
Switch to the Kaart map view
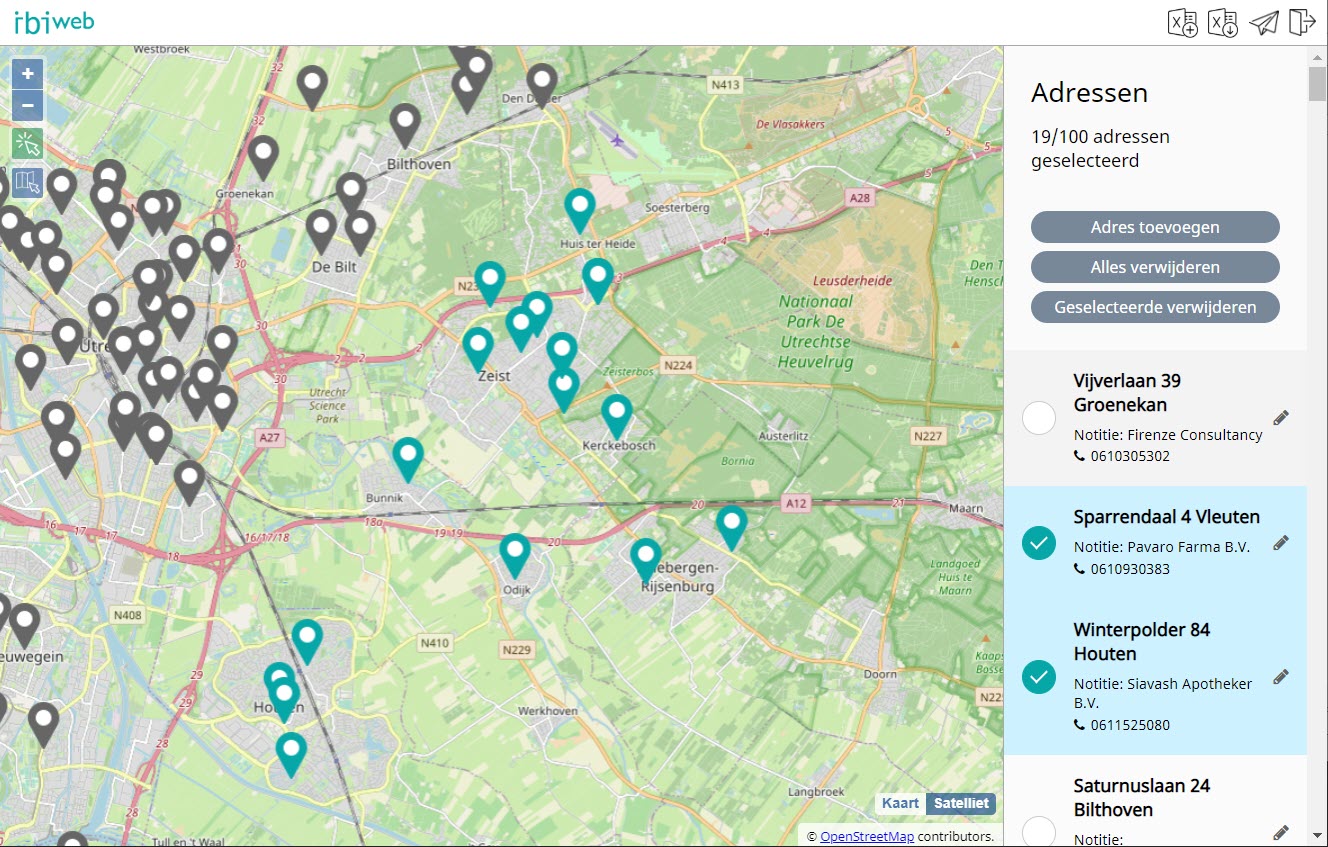(x=900, y=803)
